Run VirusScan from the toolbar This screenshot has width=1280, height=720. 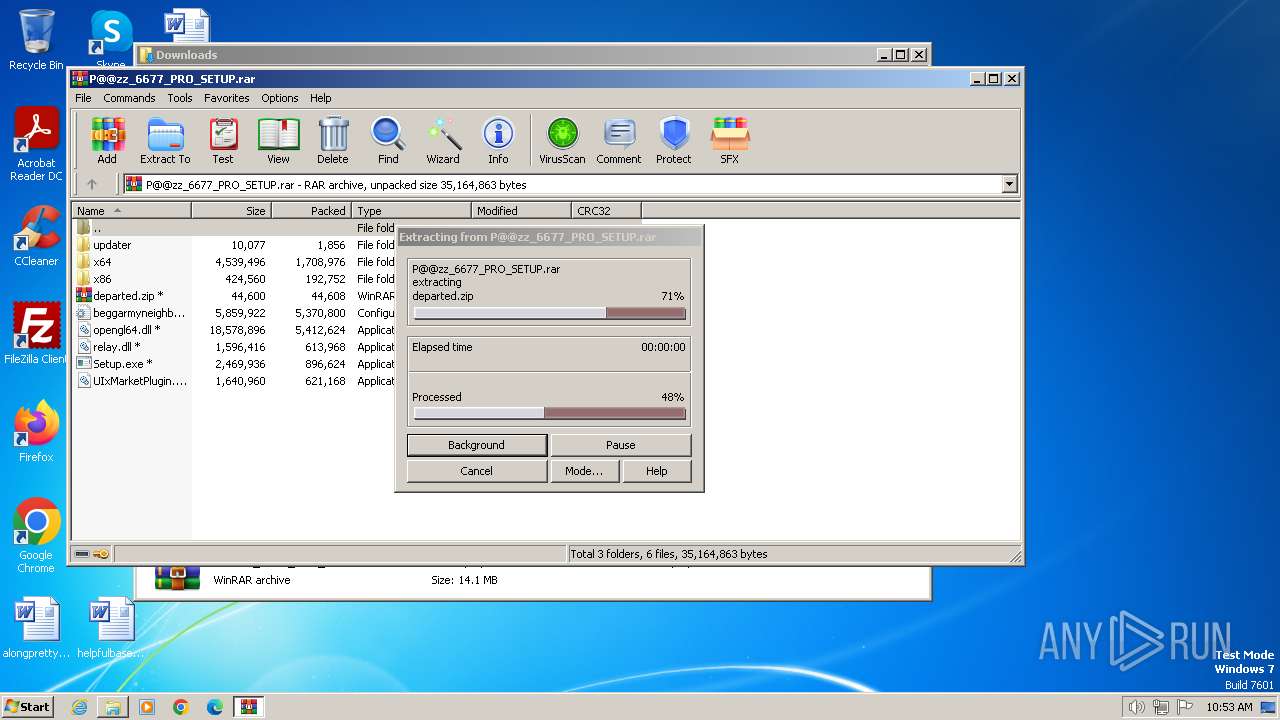tap(562, 140)
